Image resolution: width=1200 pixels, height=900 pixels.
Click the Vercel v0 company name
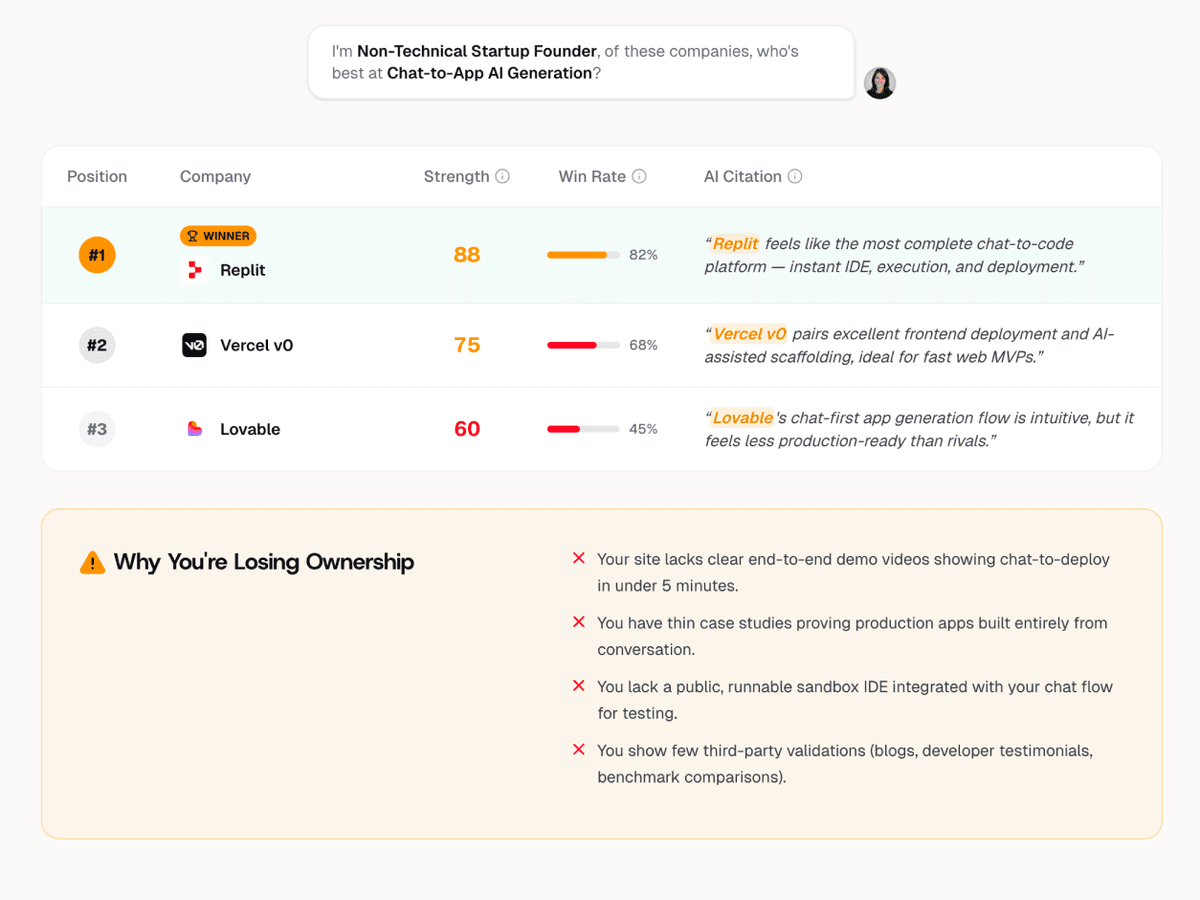257,345
